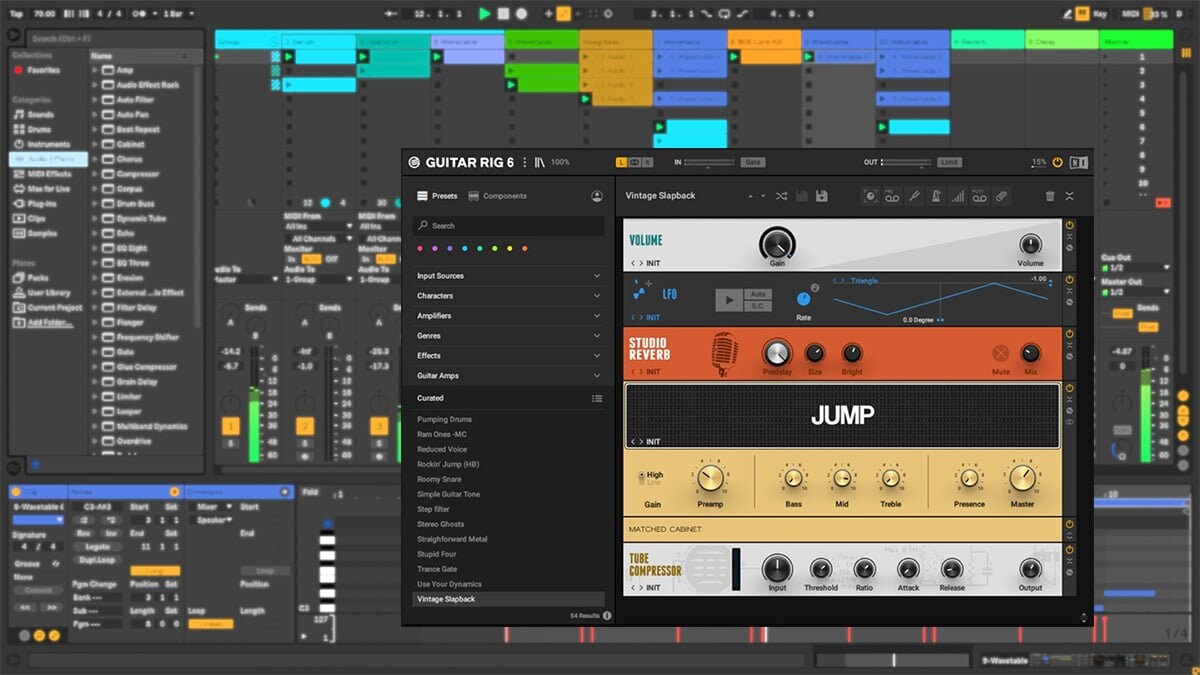Open the Metronome tool in Guitar Rig
This screenshot has width=1200, height=675.
coord(936,196)
